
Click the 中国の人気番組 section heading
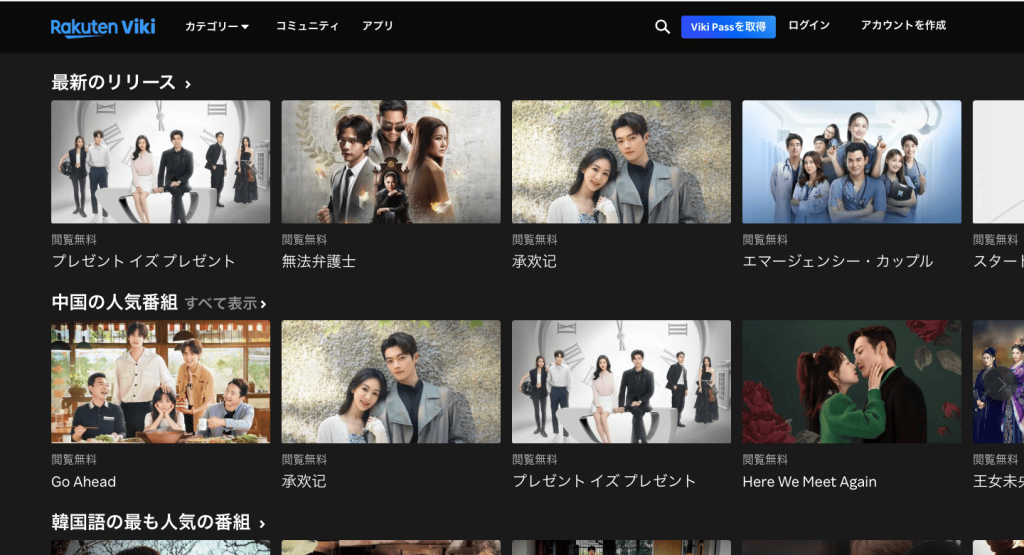114,302
